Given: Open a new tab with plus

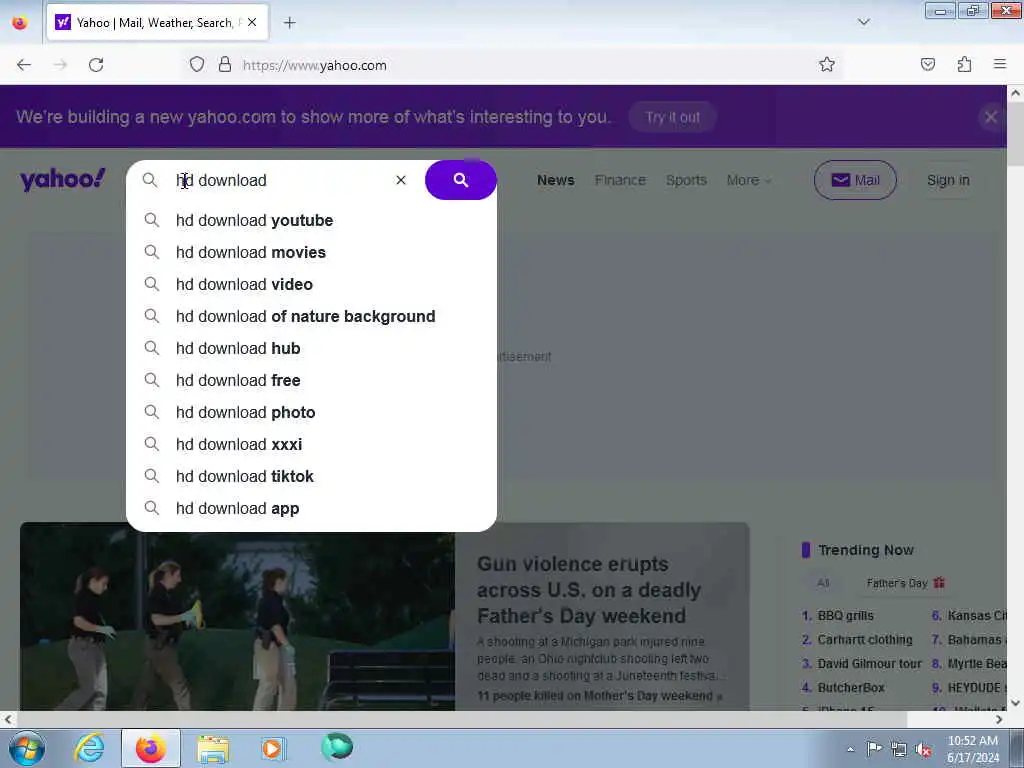Looking at the screenshot, I should point(289,23).
